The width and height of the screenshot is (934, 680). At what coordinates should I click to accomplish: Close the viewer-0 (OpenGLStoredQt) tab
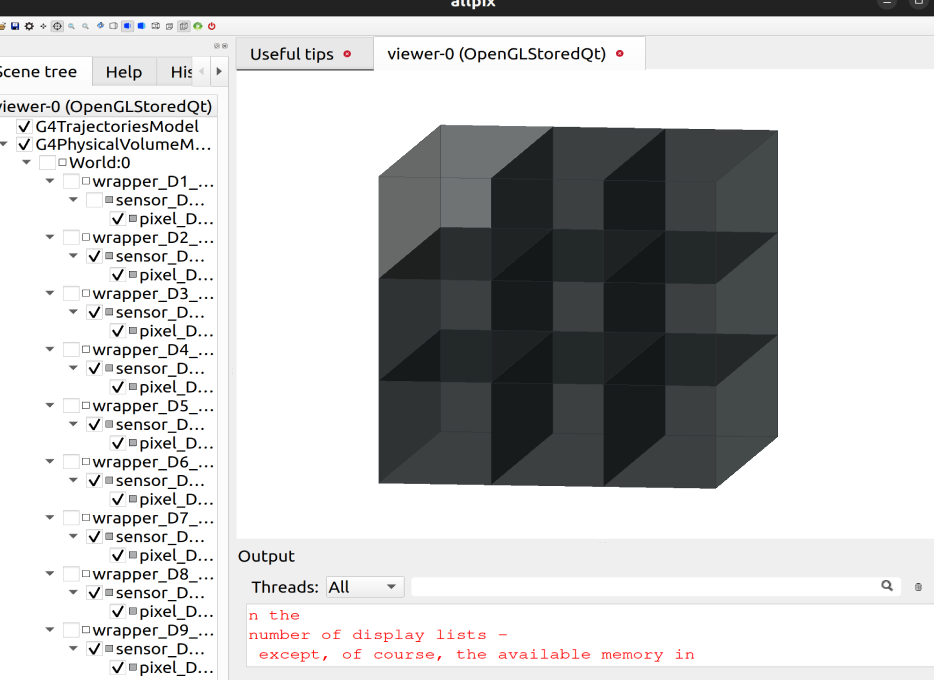(620, 54)
